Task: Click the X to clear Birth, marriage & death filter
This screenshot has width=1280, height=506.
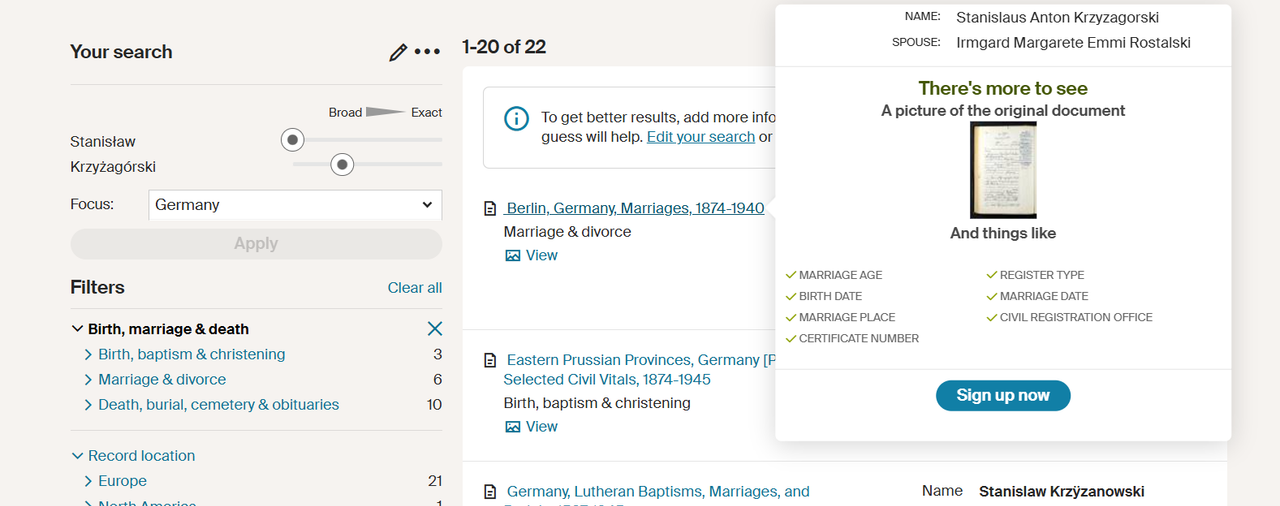Action: 434,329
